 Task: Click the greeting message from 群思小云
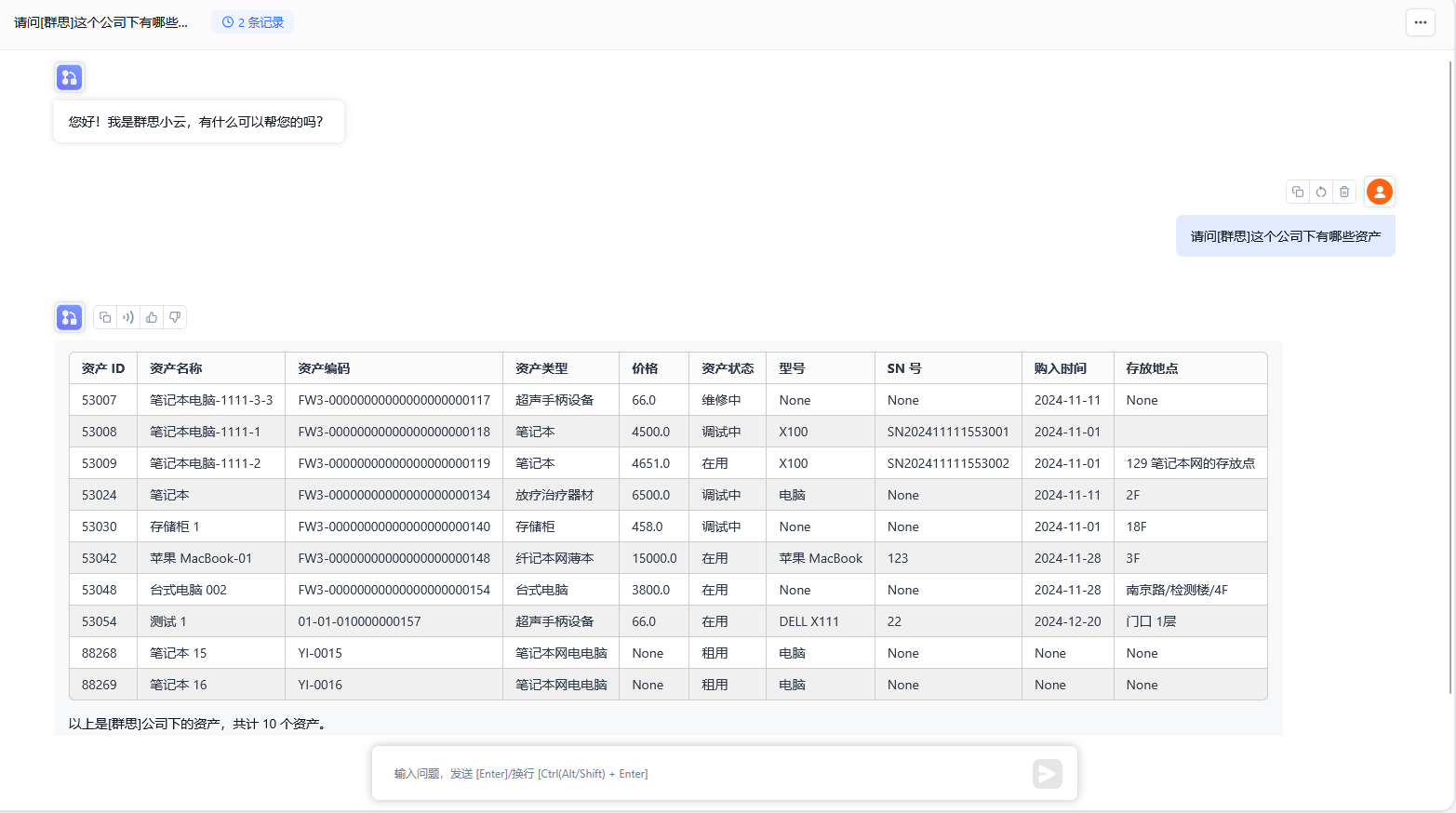196,122
